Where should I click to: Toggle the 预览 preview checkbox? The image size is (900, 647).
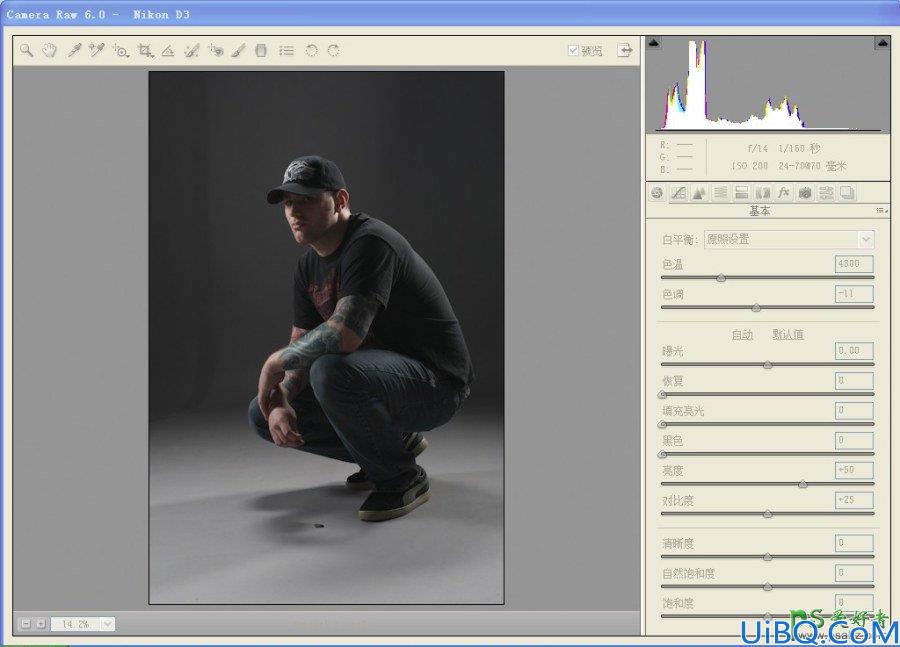click(573, 51)
